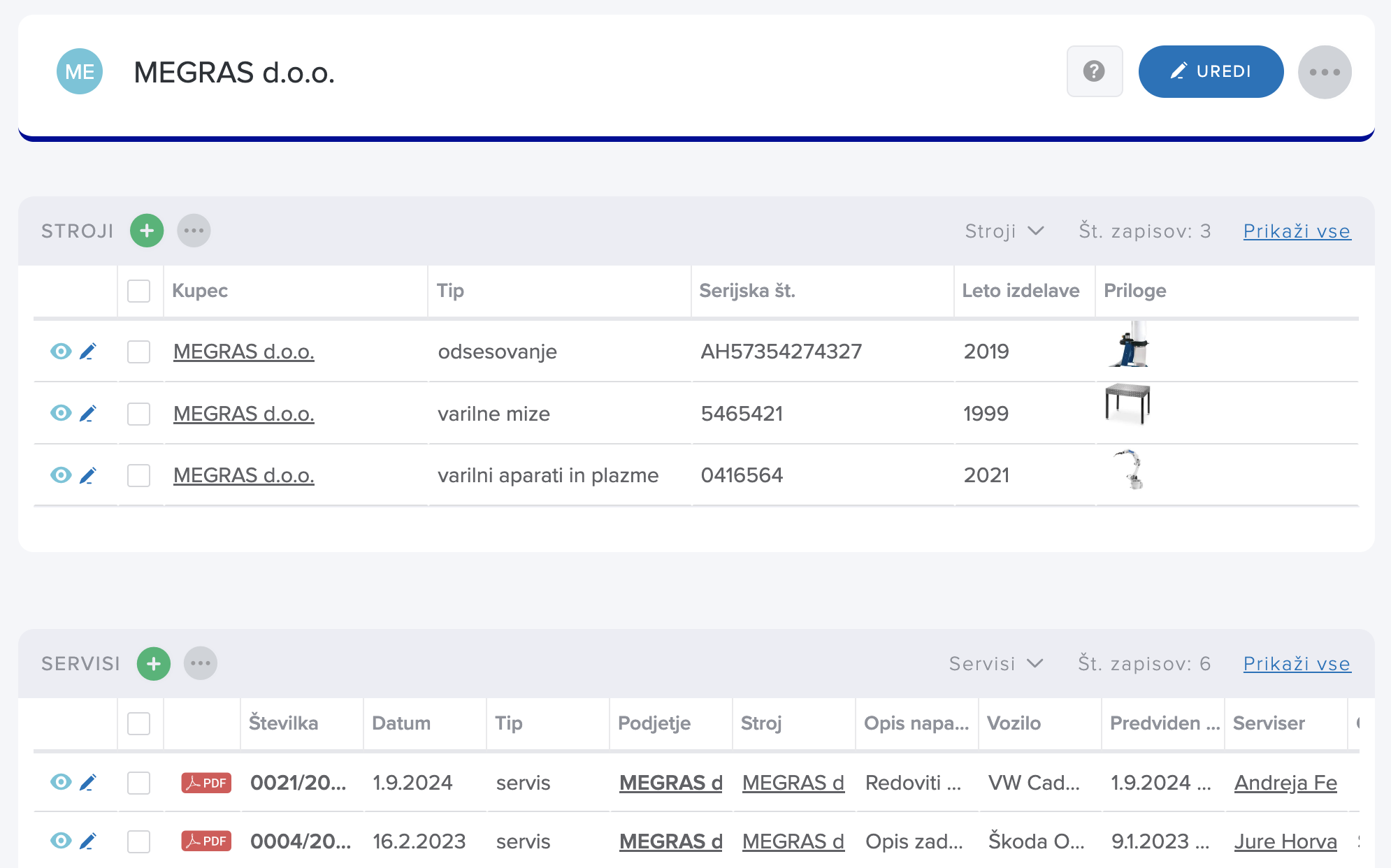Check the 0004/20... service checkbox
Screen dimensions: 1391x868
[139, 841]
